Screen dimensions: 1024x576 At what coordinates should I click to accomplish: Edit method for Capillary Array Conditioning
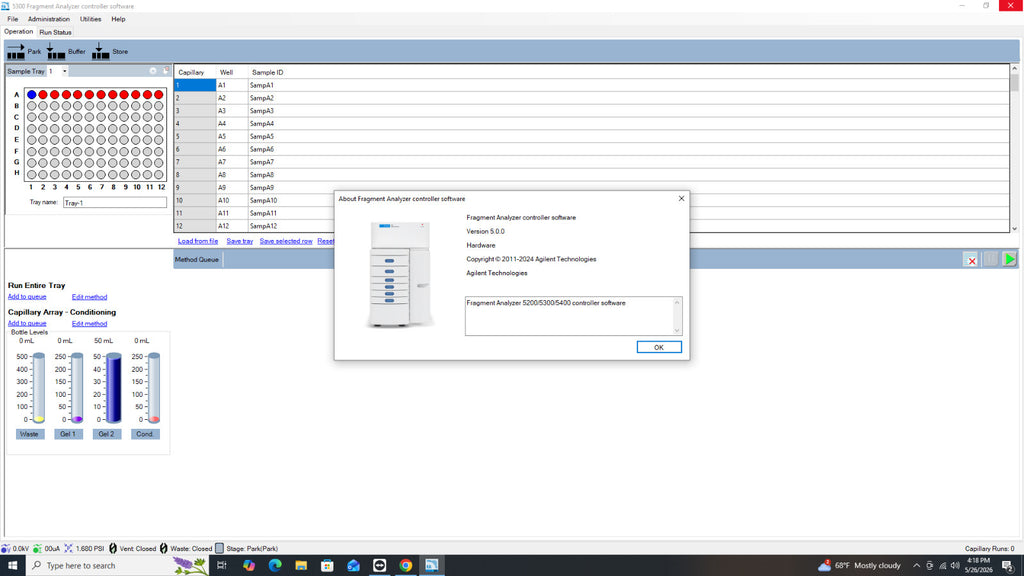click(x=89, y=324)
